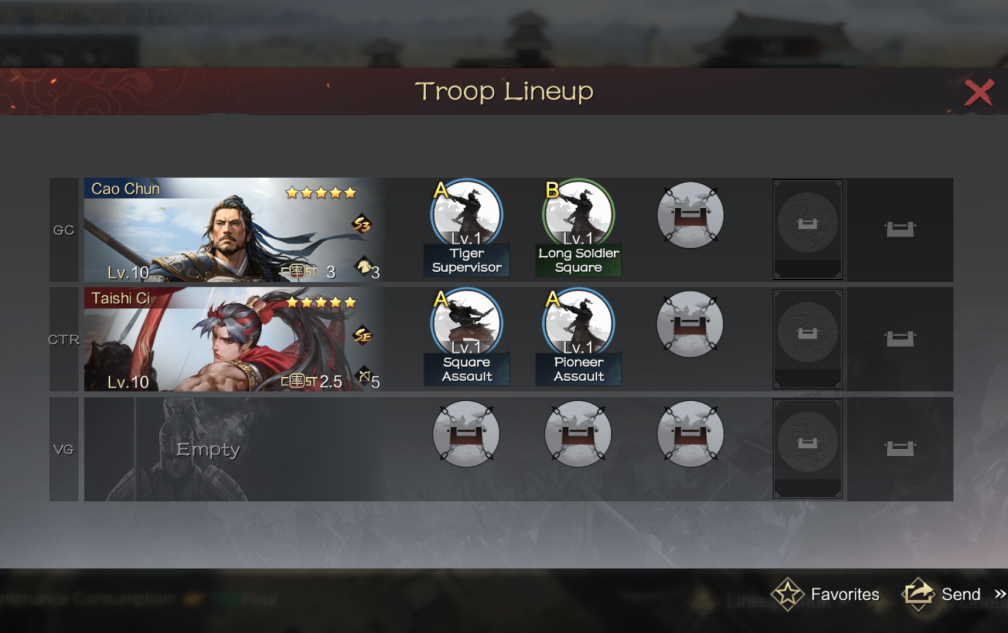Click the far-right locked slot in VG row
Viewport: 1008px width, 633px height.
pyautogui.click(x=900, y=449)
